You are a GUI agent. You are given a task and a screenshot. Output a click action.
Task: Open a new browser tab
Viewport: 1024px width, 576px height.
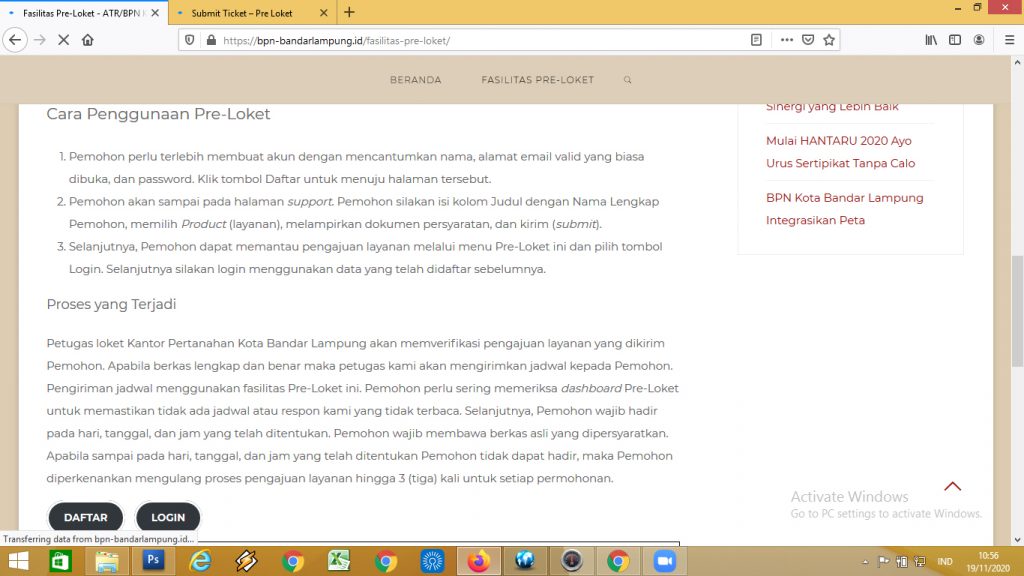pyautogui.click(x=349, y=13)
